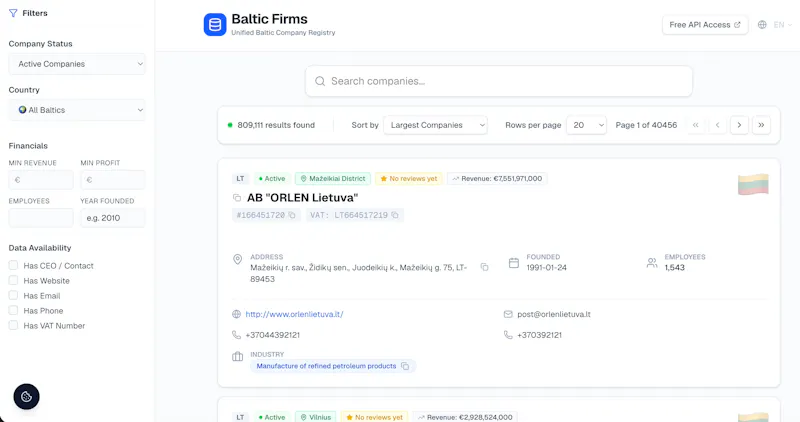Click the website globe icon beside orlenlietuva link
800x422 pixels.
[236, 314]
